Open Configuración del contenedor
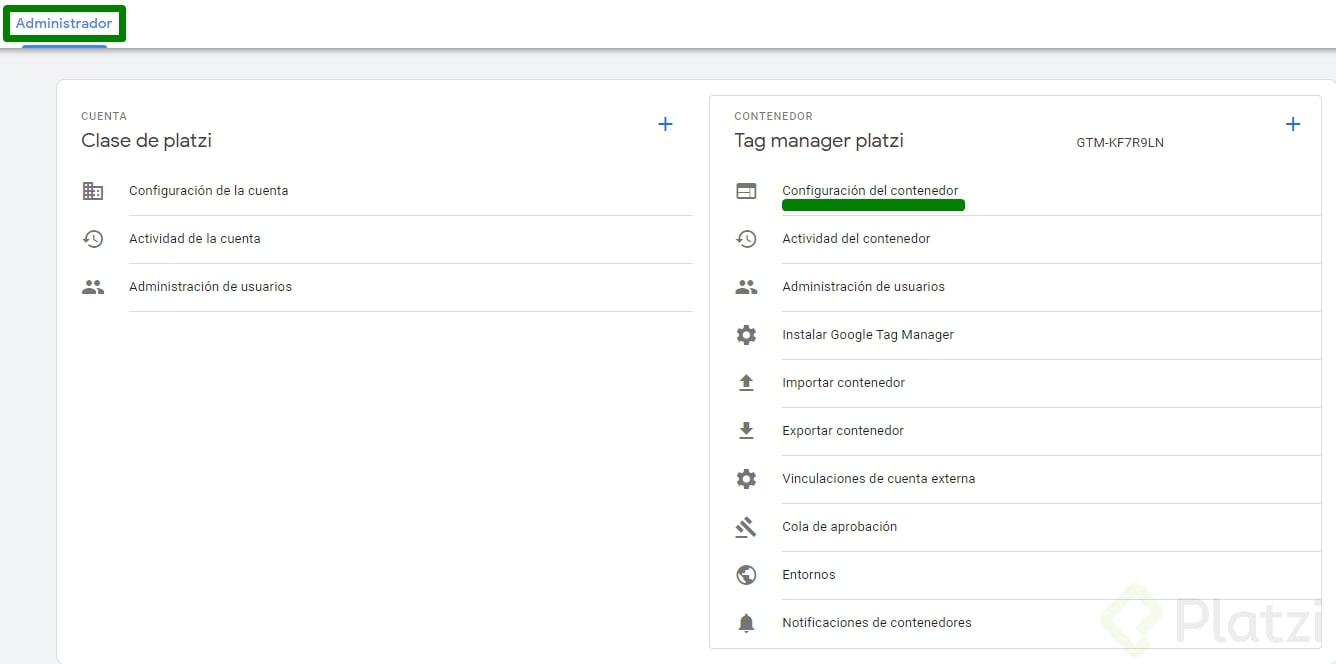1336x664 pixels. click(870, 191)
